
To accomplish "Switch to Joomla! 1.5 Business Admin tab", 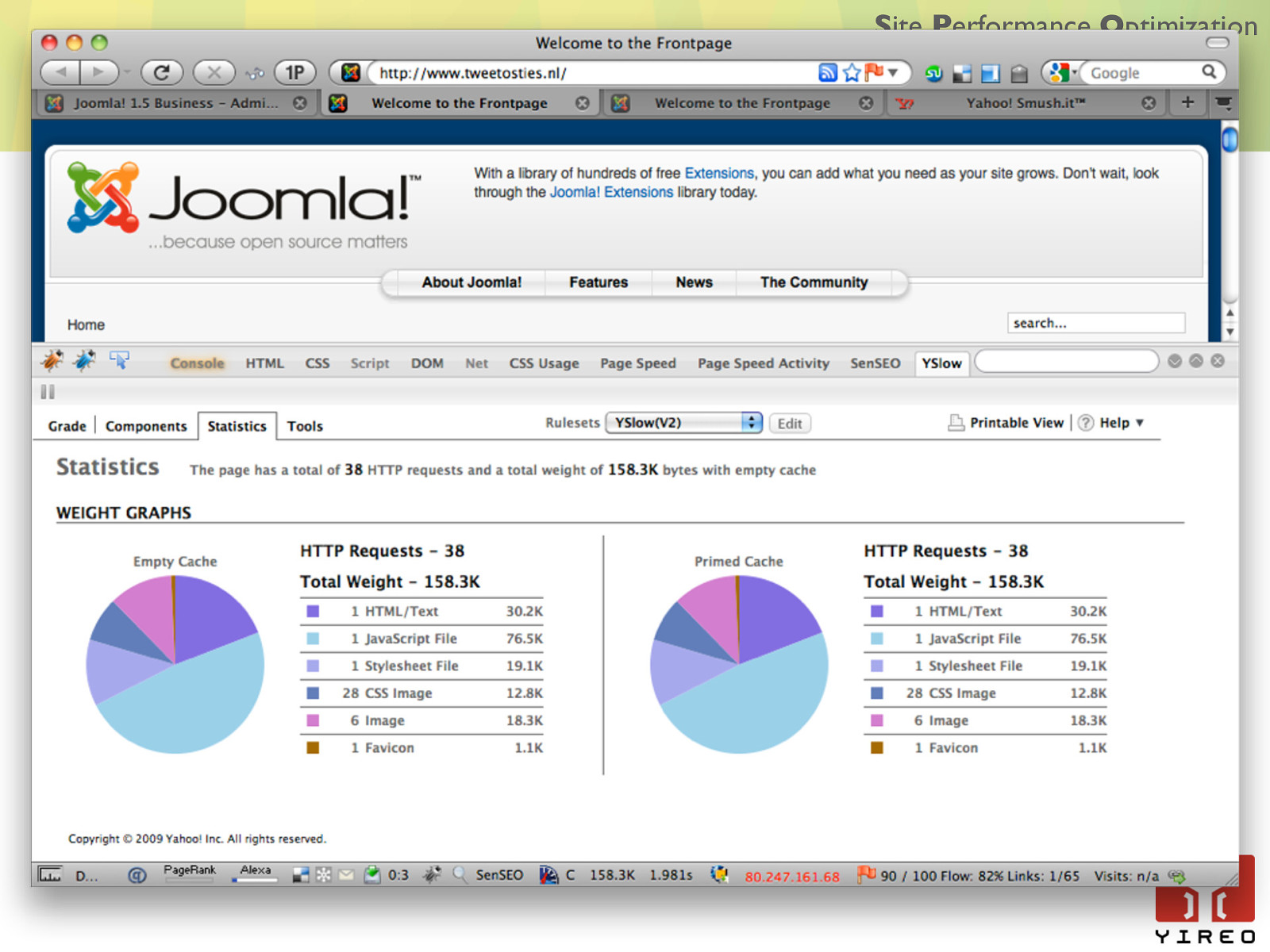I will [x=176, y=103].
